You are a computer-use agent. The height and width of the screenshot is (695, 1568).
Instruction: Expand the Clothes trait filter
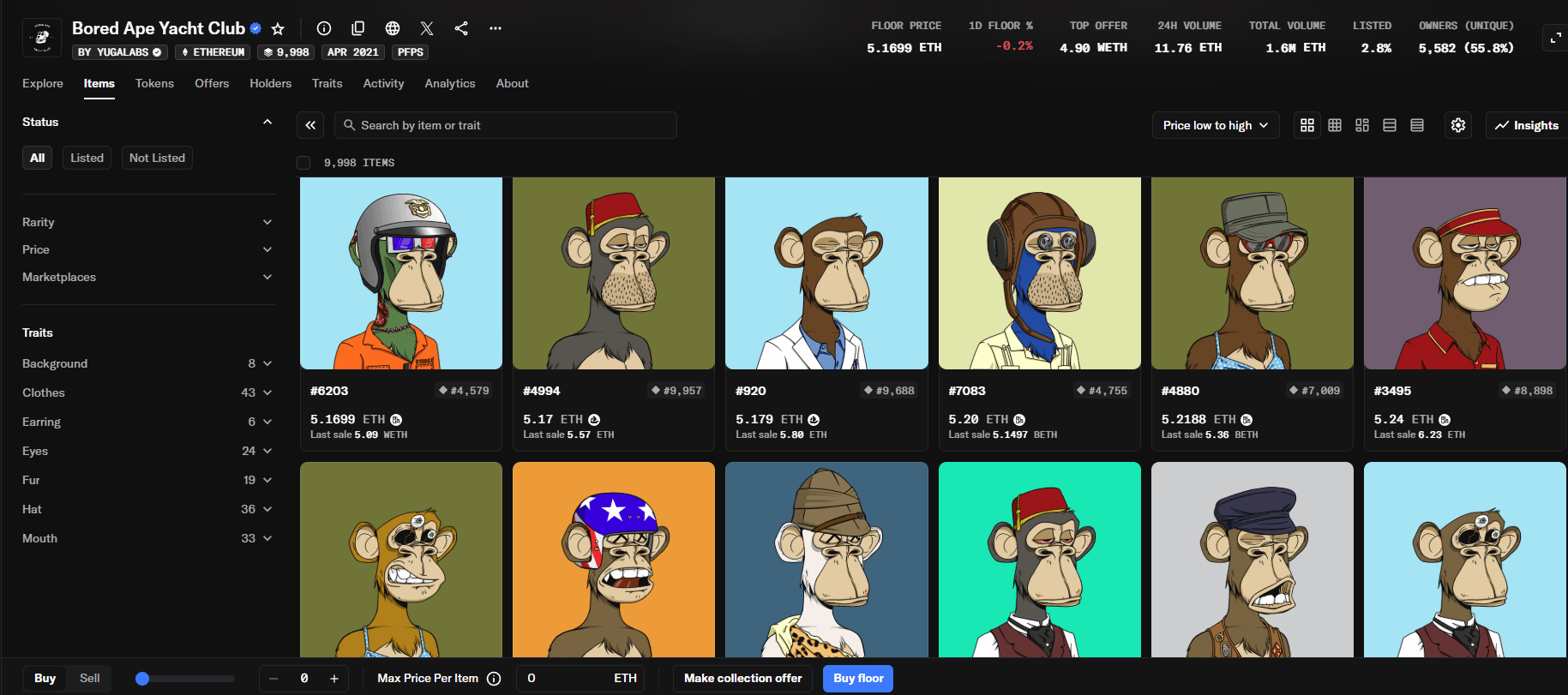(147, 392)
